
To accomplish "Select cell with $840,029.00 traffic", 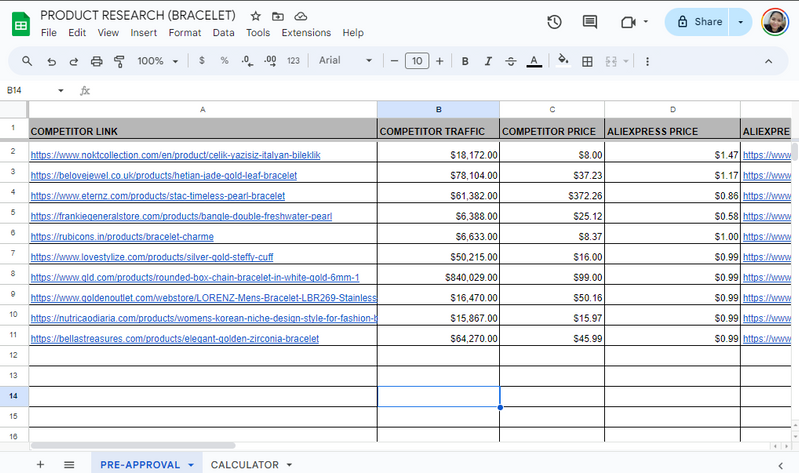I will 438,275.
